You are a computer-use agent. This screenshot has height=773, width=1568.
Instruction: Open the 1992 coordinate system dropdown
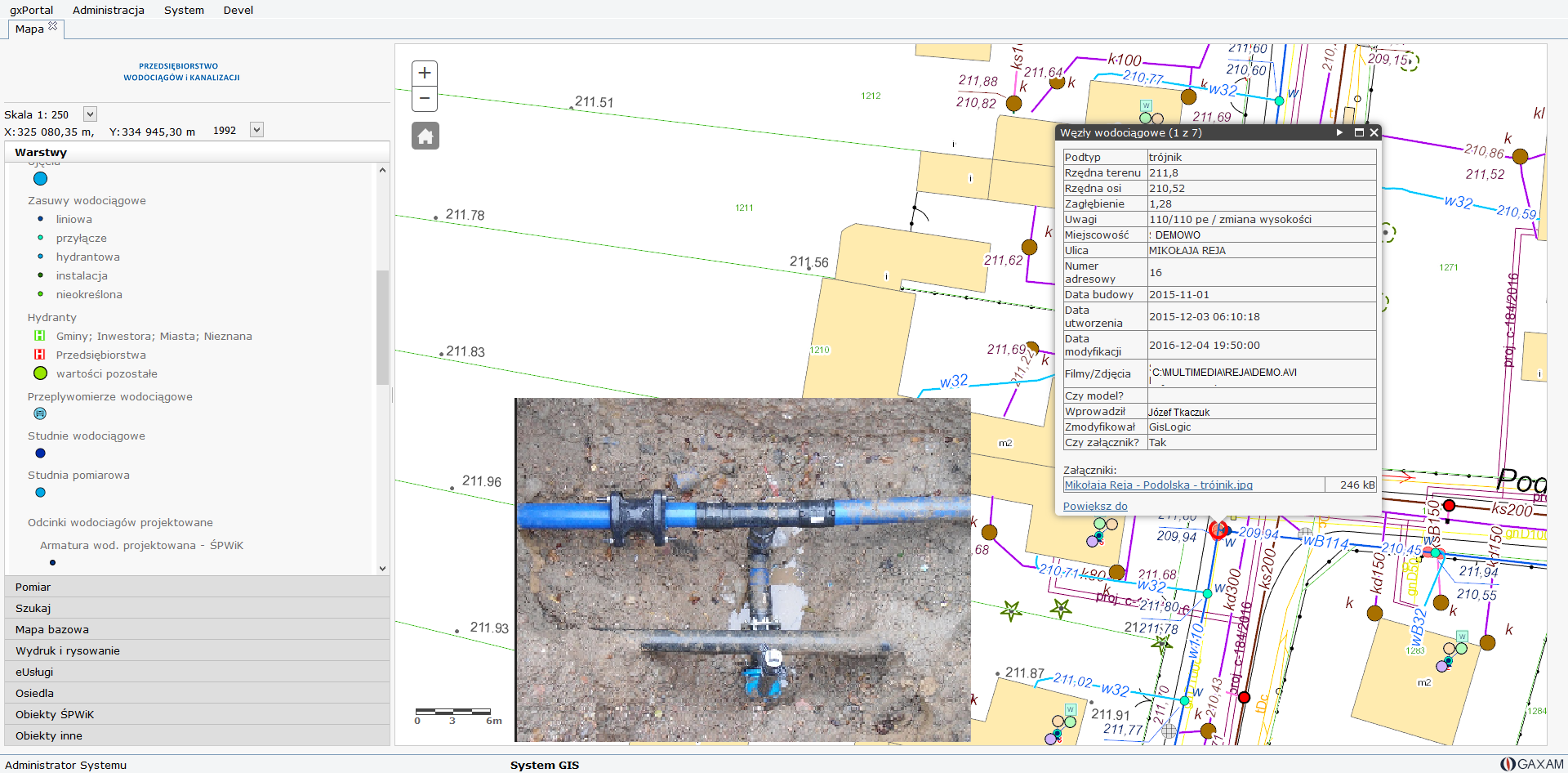pyautogui.click(x=256, y=130)
